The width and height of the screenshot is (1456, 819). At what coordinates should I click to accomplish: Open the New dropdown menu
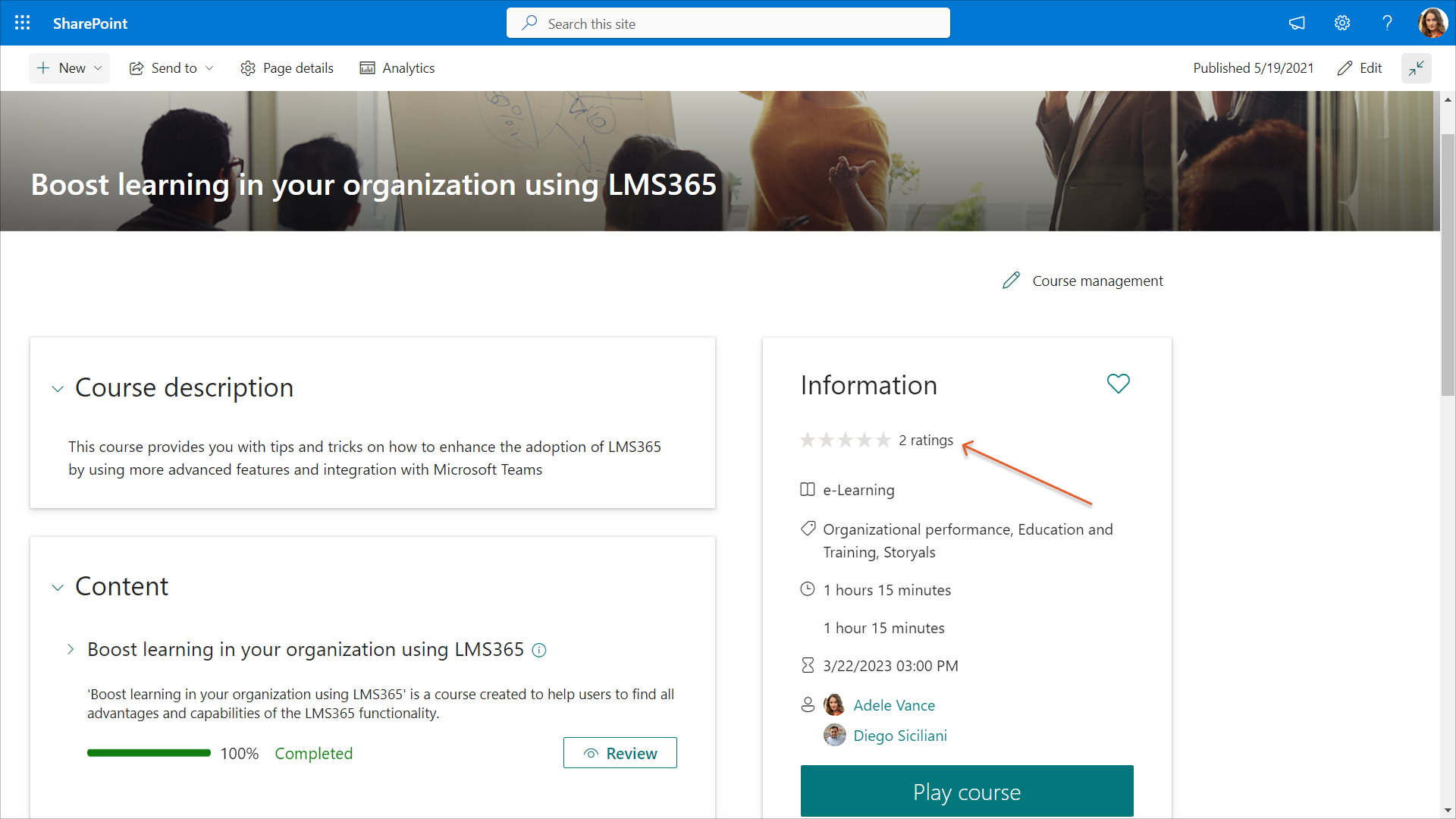70,68
